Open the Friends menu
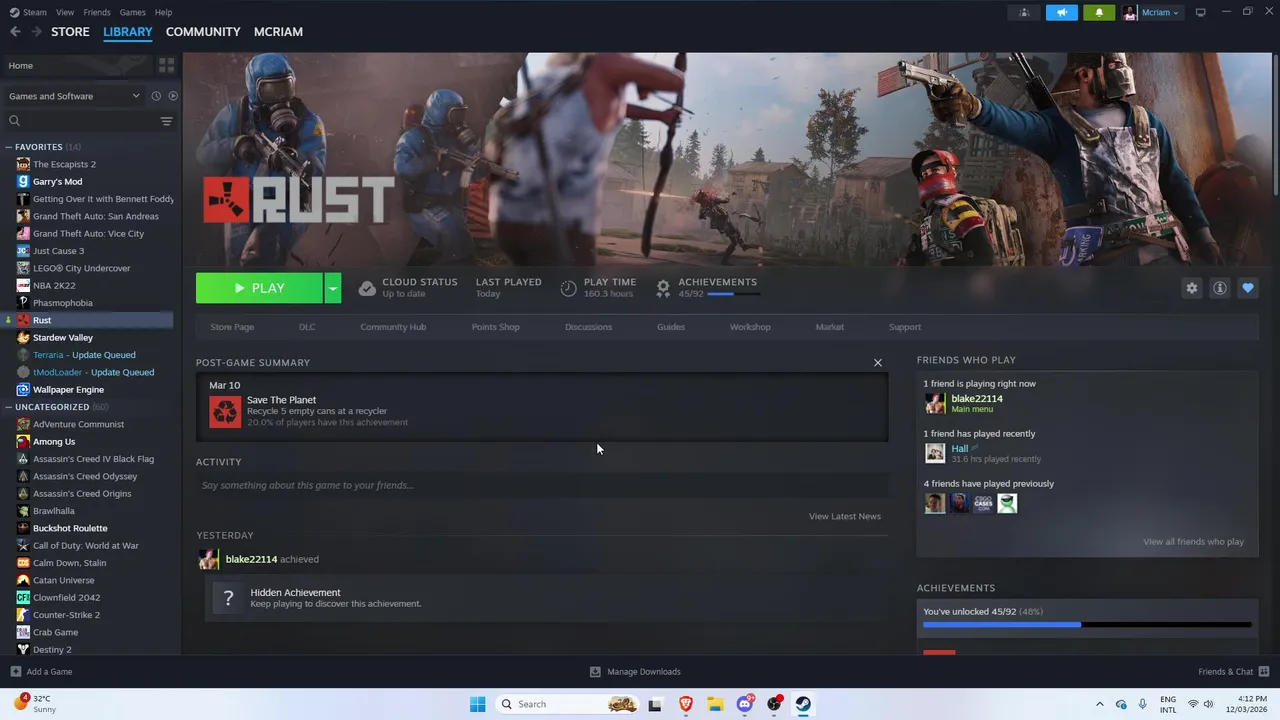The image size is (1280, 720). 97,12
